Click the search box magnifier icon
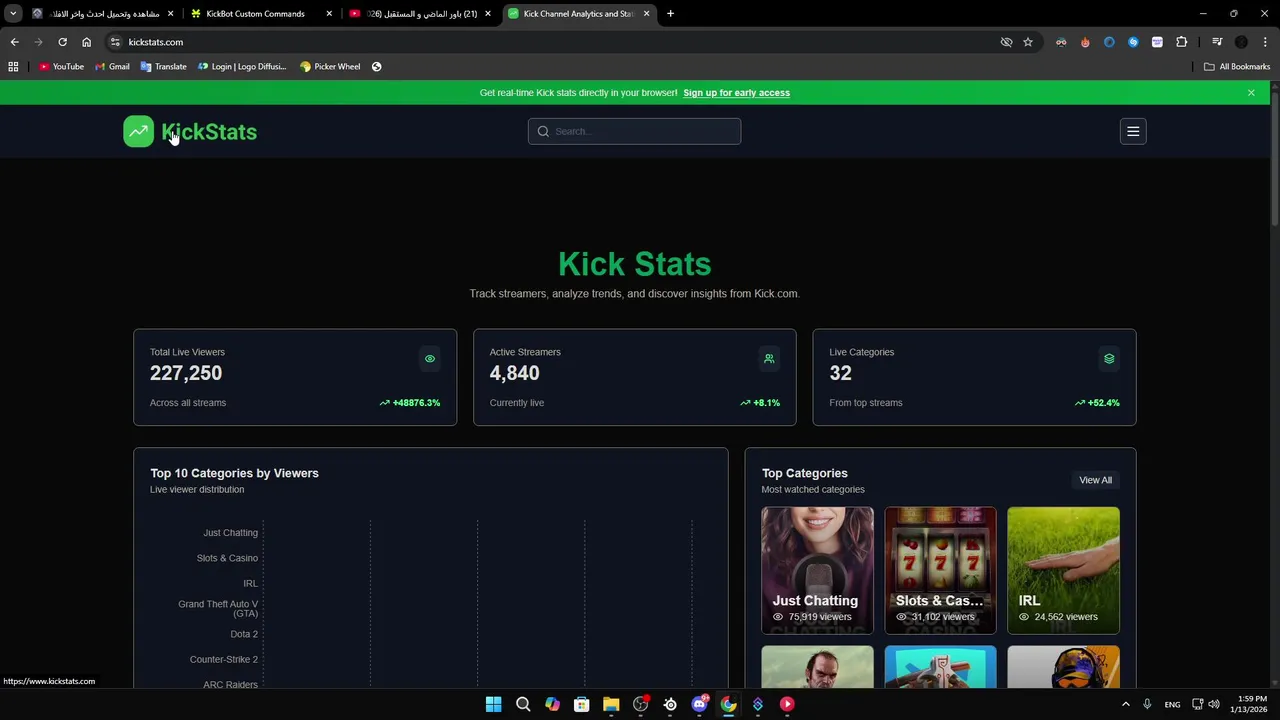Image resolution: width=1280 pixels, height=720 pixels. (x=543, y=131)
